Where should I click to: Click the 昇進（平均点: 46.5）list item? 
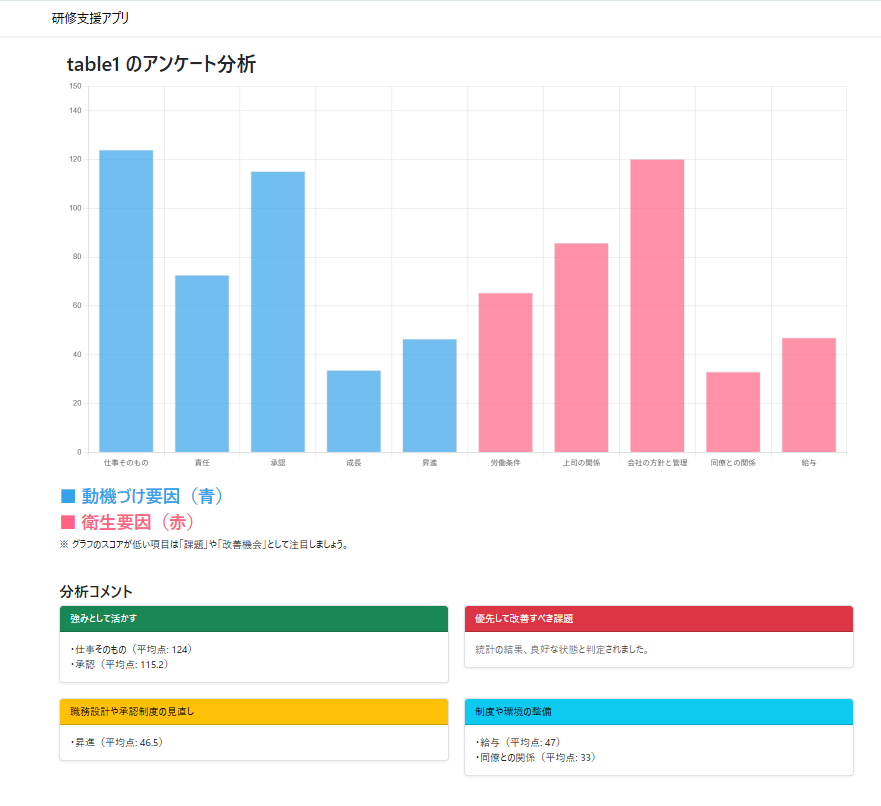click(116, 743)
